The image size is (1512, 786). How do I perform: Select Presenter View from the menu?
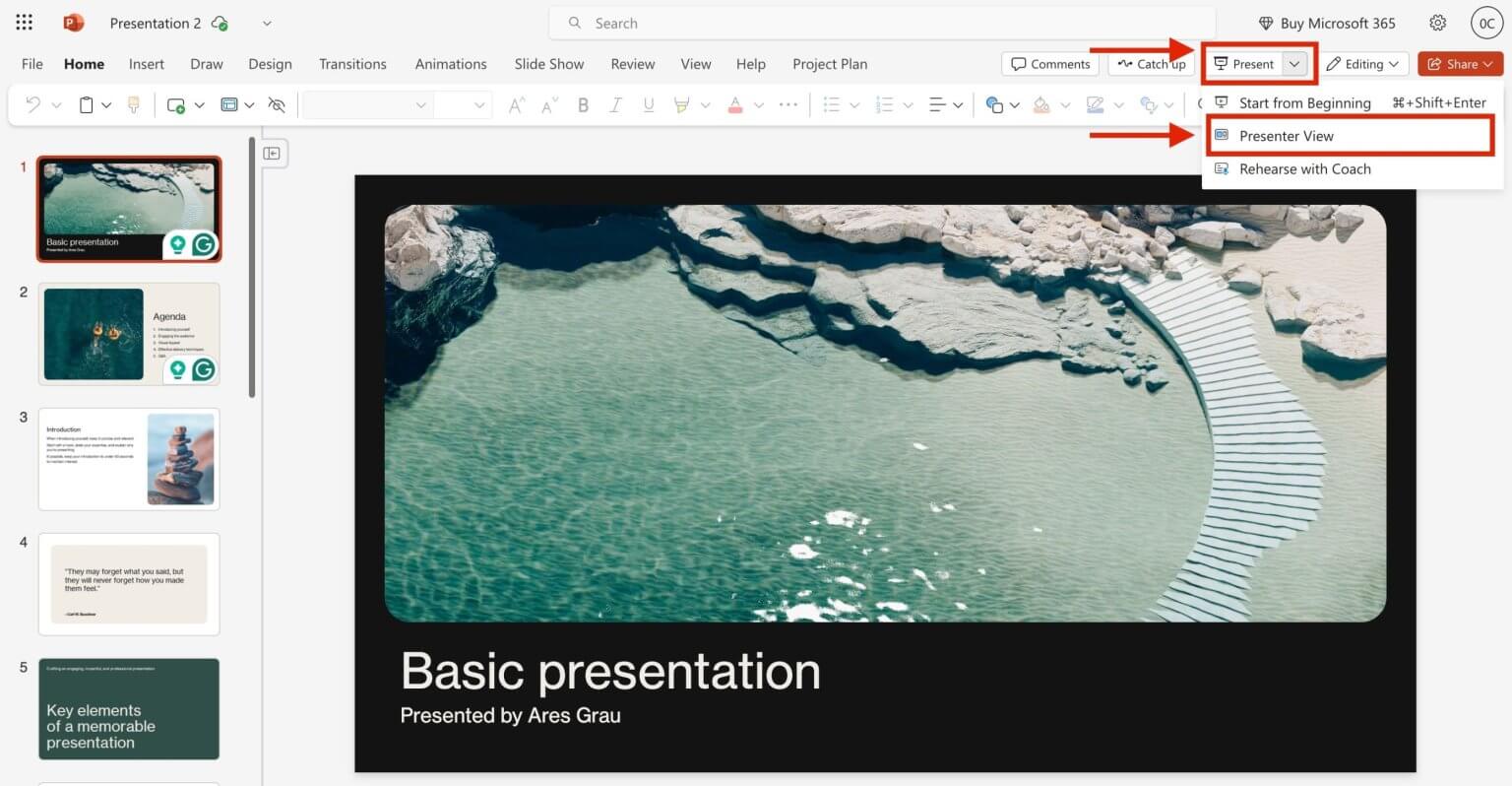click(1287, 136)
